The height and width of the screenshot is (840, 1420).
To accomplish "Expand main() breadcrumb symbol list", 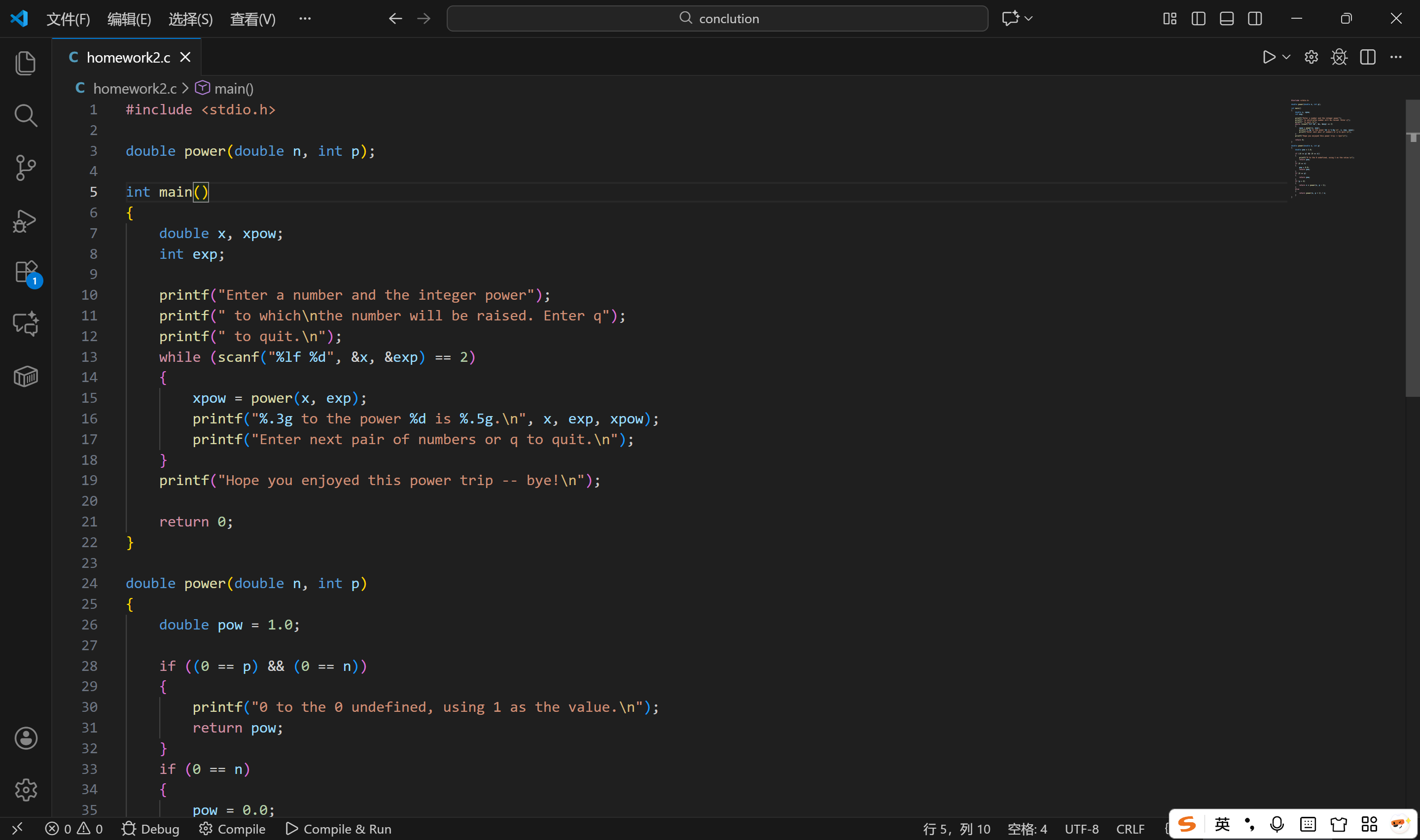I will tap(233, 89).
